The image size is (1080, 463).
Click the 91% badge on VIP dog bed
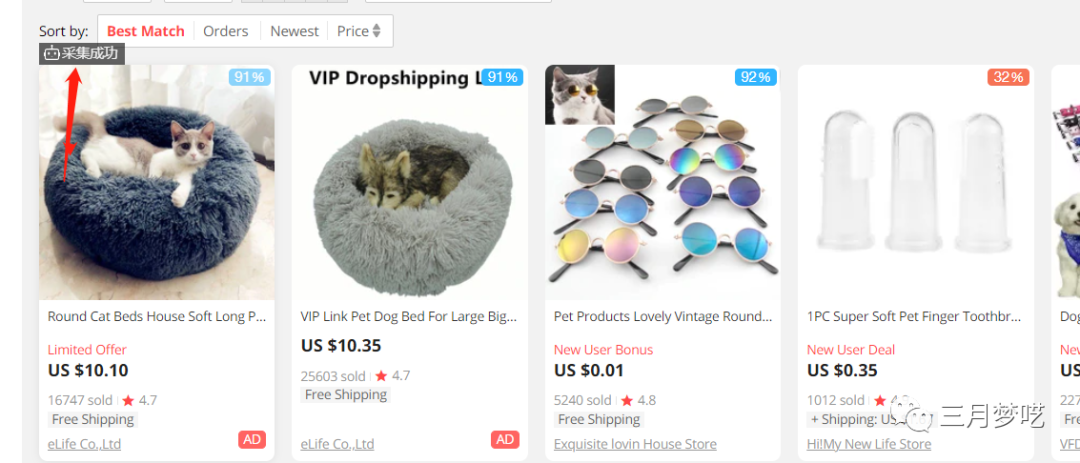coord(503,77)
